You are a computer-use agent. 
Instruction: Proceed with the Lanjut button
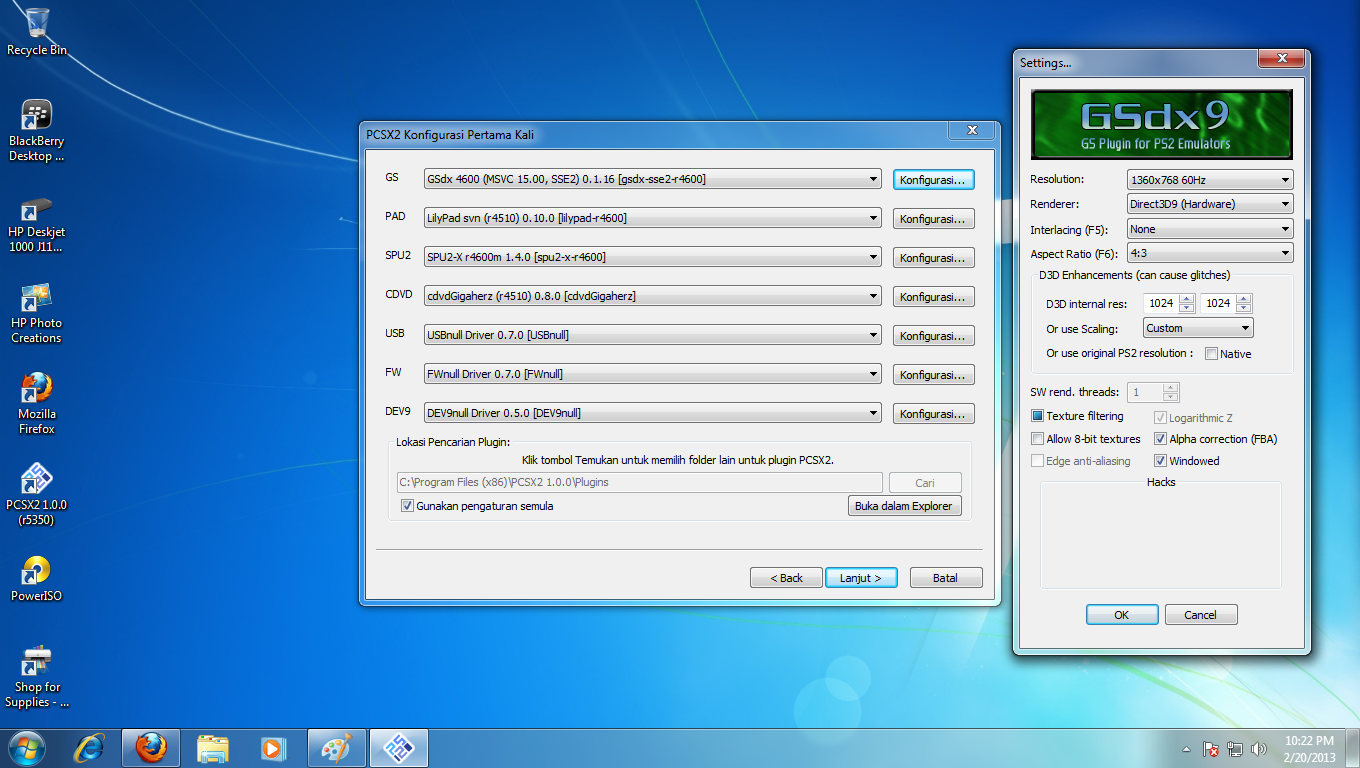click(861, 578)
